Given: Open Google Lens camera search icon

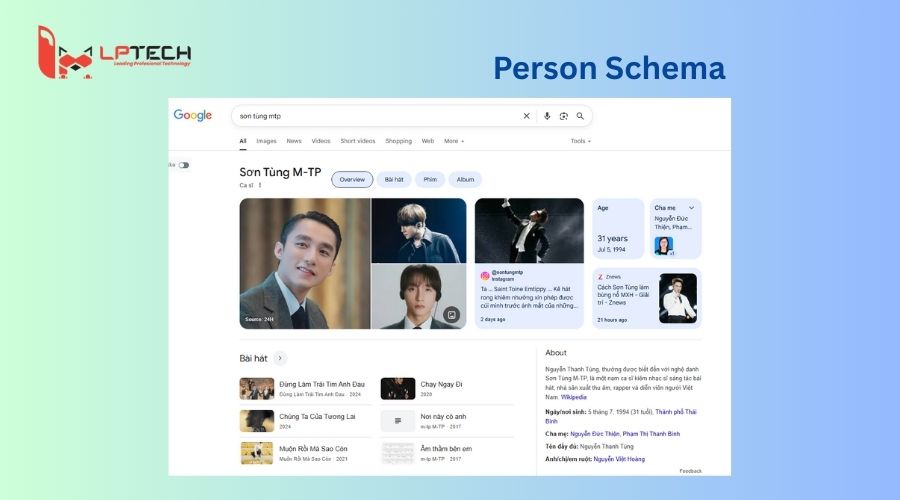Looking at the screenshot, I should [564, 116].
